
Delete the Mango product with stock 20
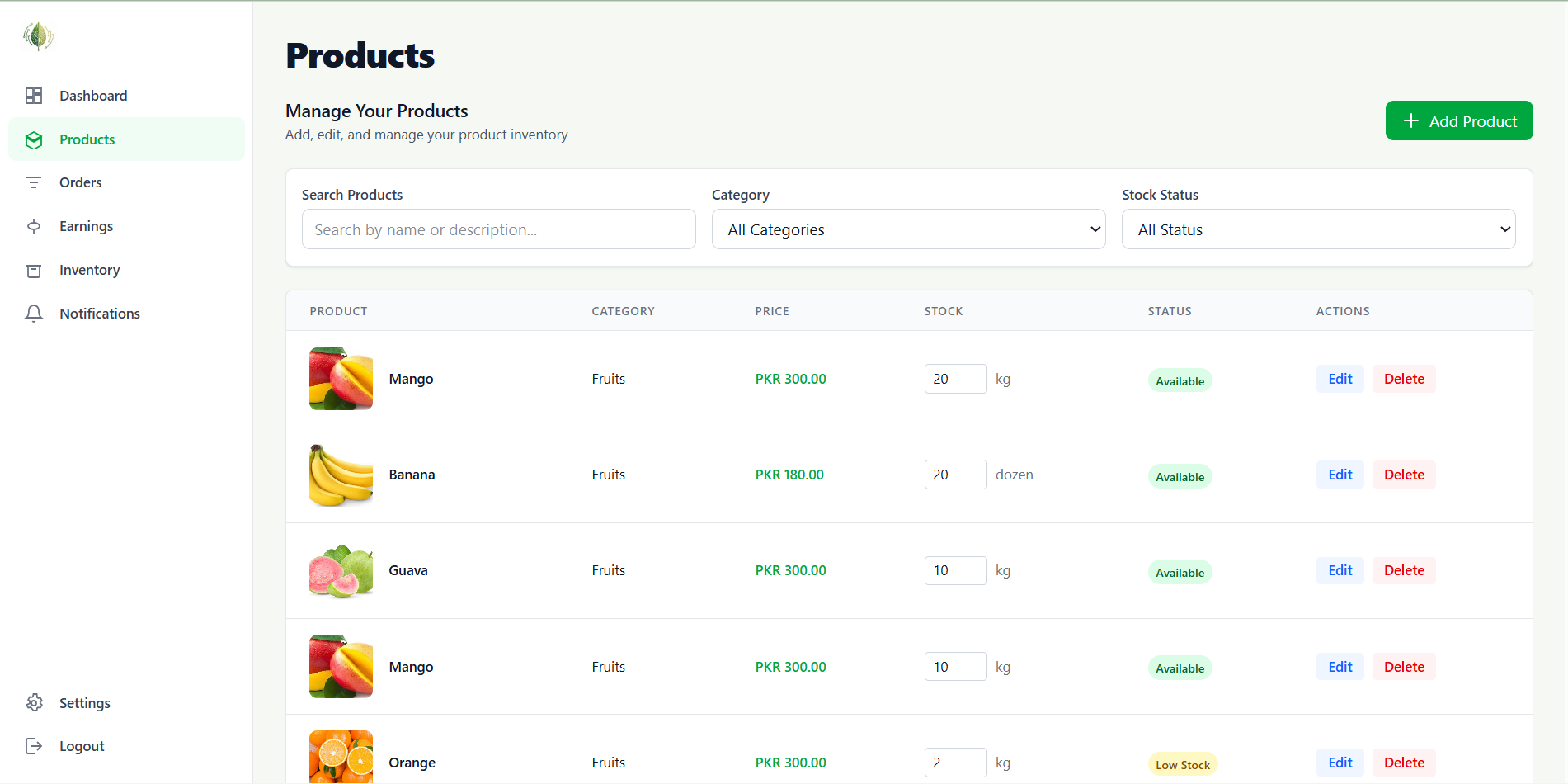(1404, 379)
